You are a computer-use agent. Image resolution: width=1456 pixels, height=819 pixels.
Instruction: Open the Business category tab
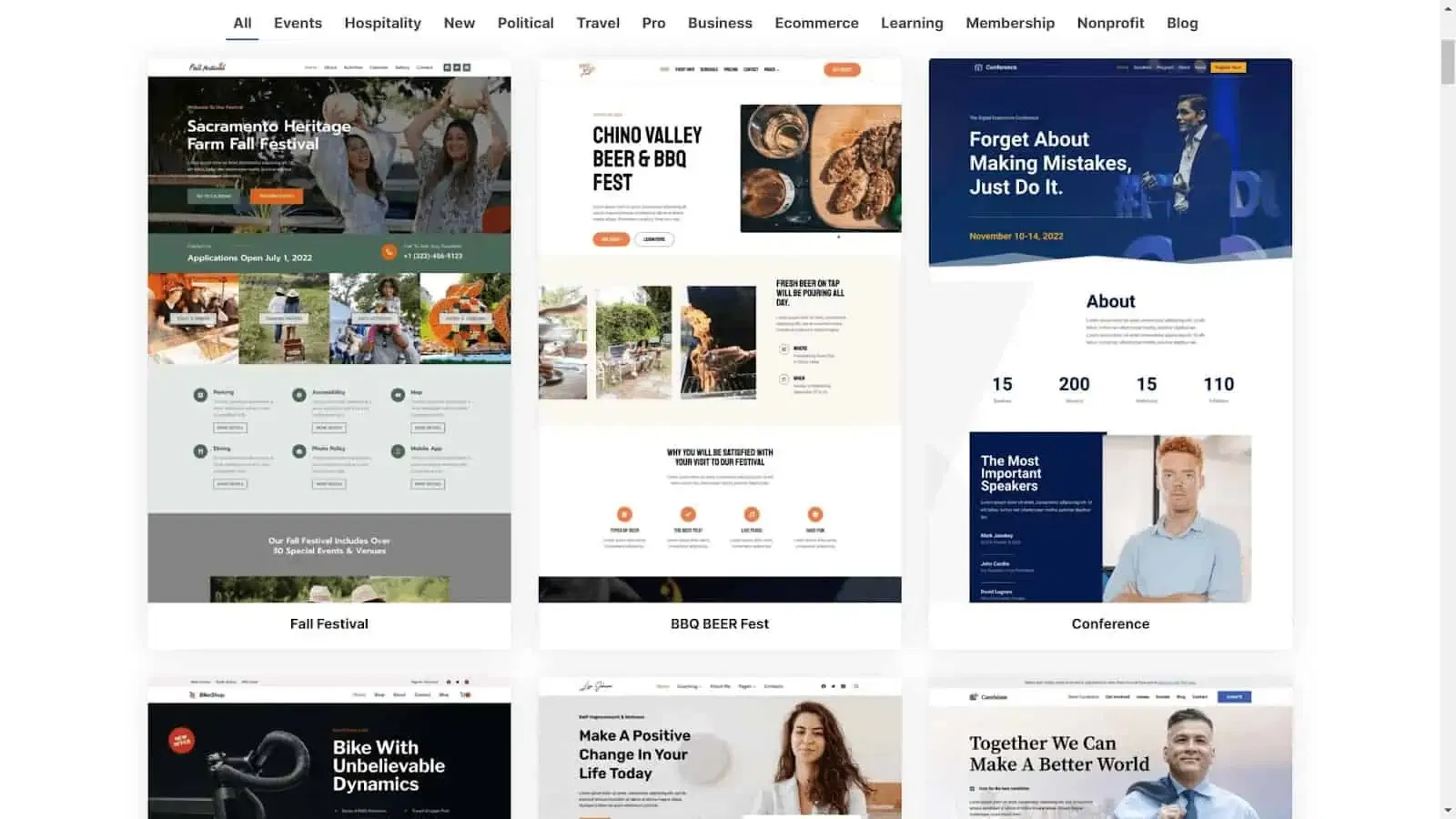720,23
